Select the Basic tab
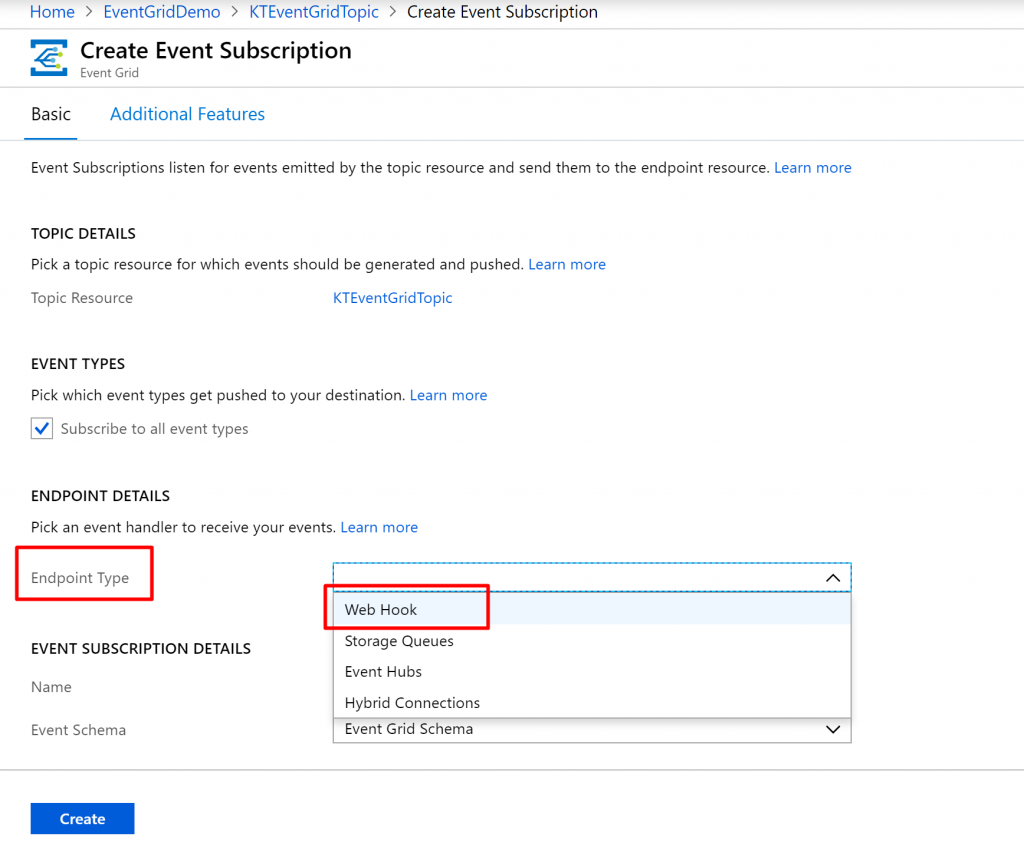The height and width of the screenshot is (856, 1024). (51, 114)
